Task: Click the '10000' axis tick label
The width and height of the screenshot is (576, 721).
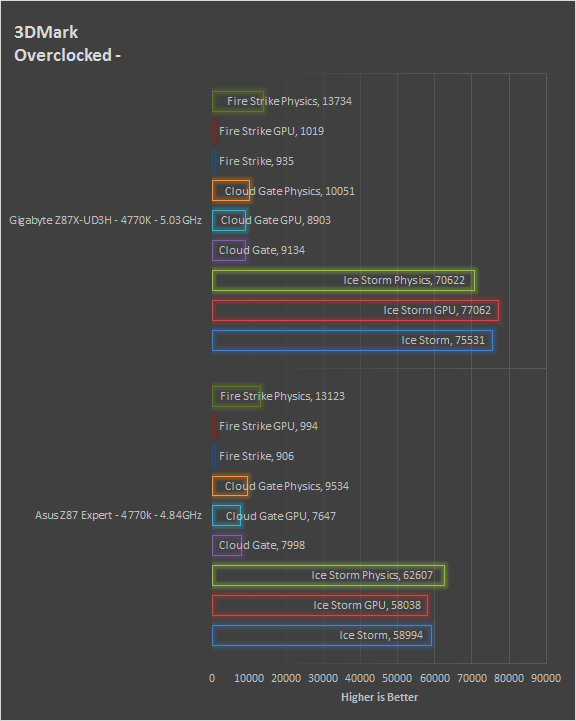Action: [x=249, y=678]
